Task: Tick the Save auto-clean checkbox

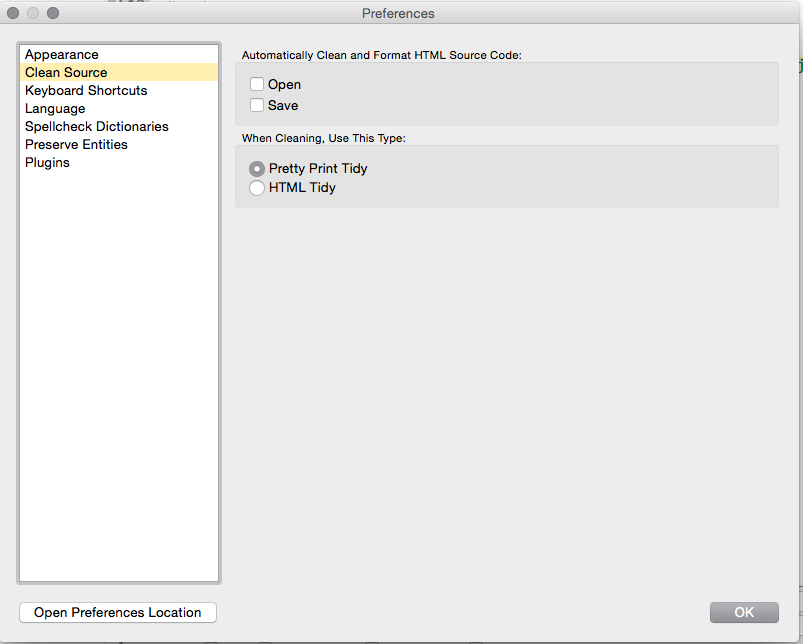Action: click(x=257, y=105)
